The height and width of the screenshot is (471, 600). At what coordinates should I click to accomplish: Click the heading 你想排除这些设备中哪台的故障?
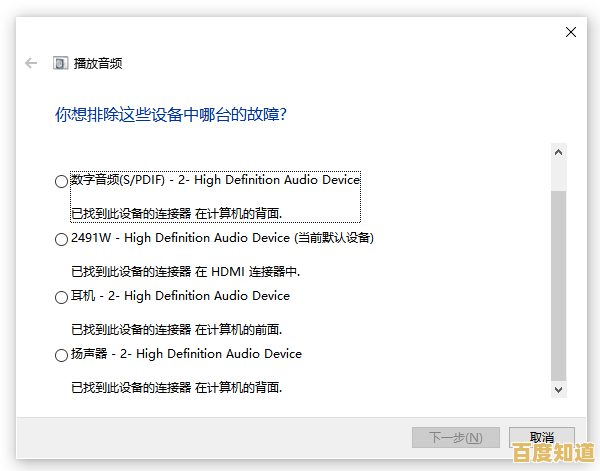(x=171, y=115)
